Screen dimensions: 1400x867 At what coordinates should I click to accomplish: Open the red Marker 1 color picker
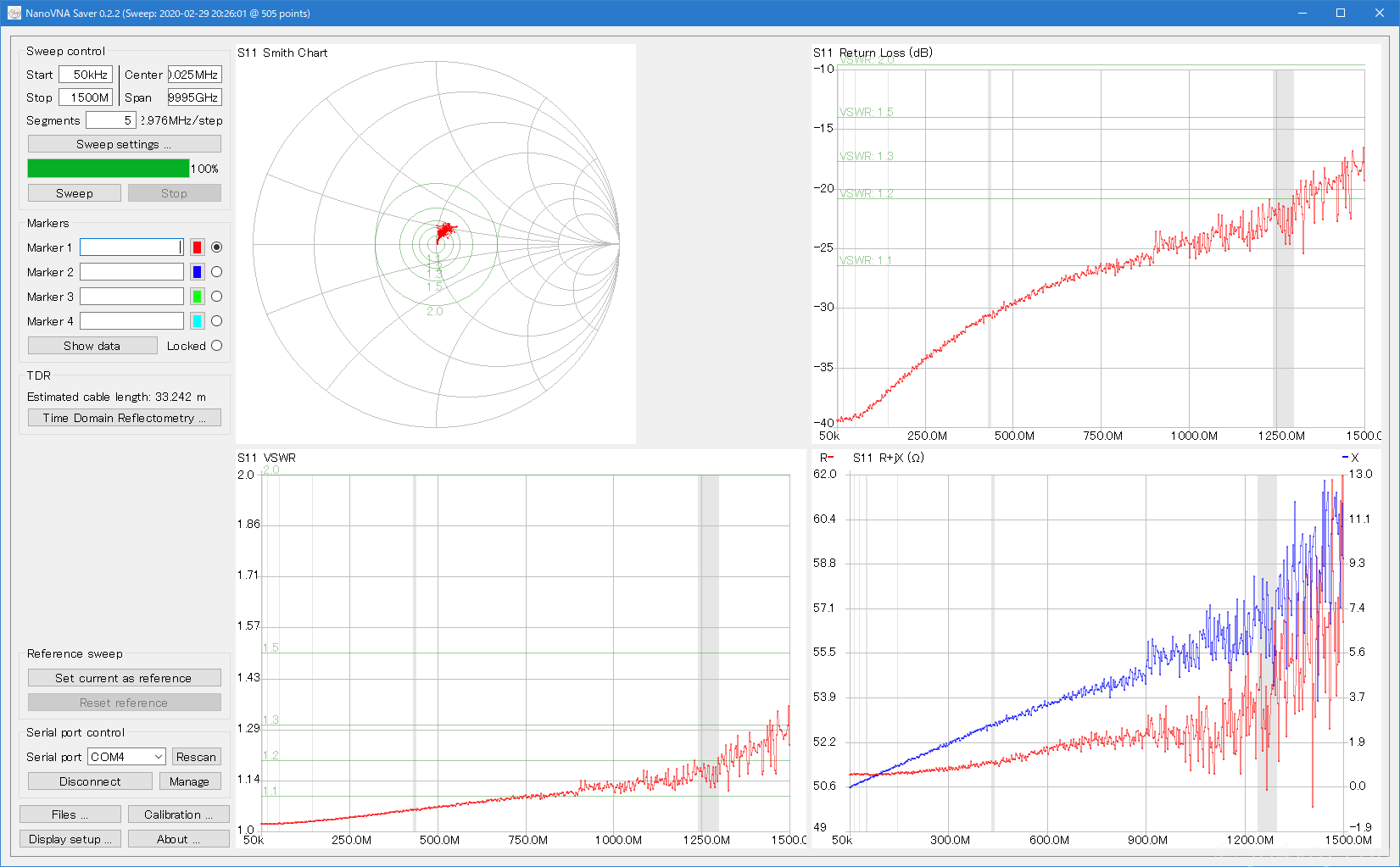coord(197,247)
